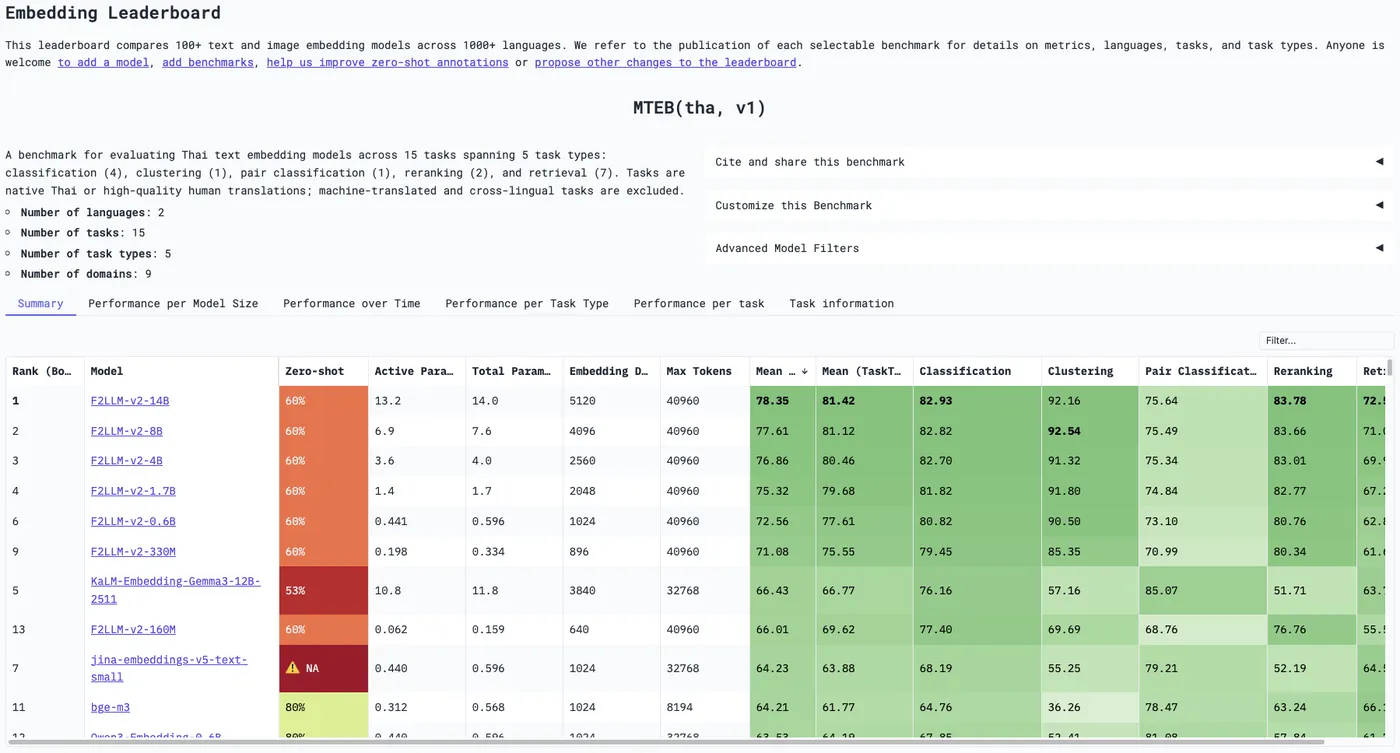Switch to the Performance per Model Size tab
Screen dimensions: 1400x753
(x=173, y=303)
